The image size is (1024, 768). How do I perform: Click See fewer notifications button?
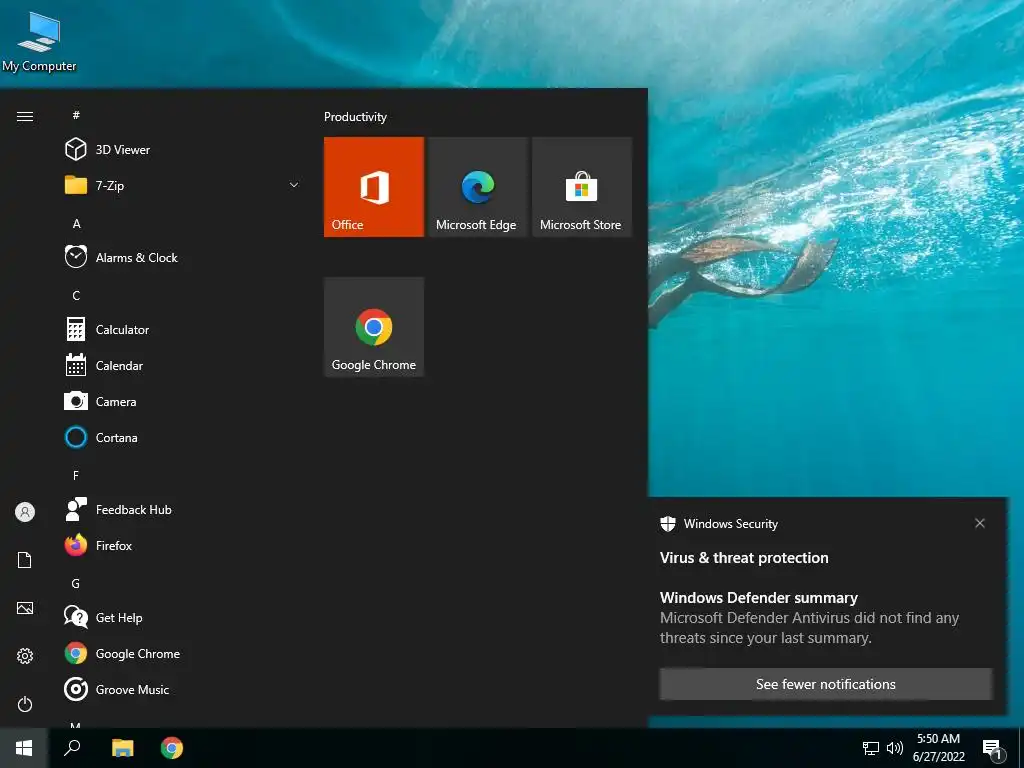[x=825, y=684]
